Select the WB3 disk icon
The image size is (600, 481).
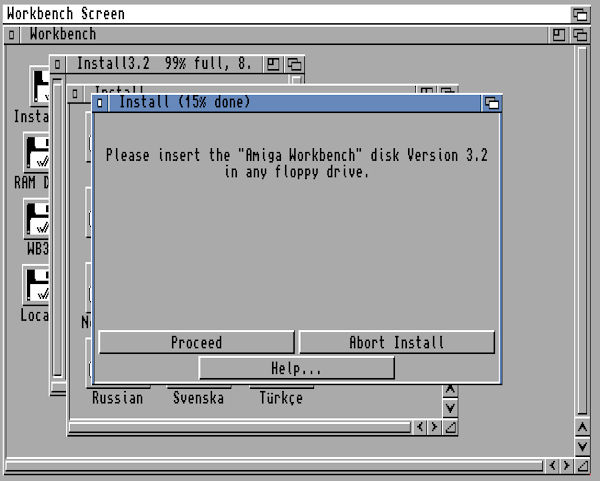point(38,220)
